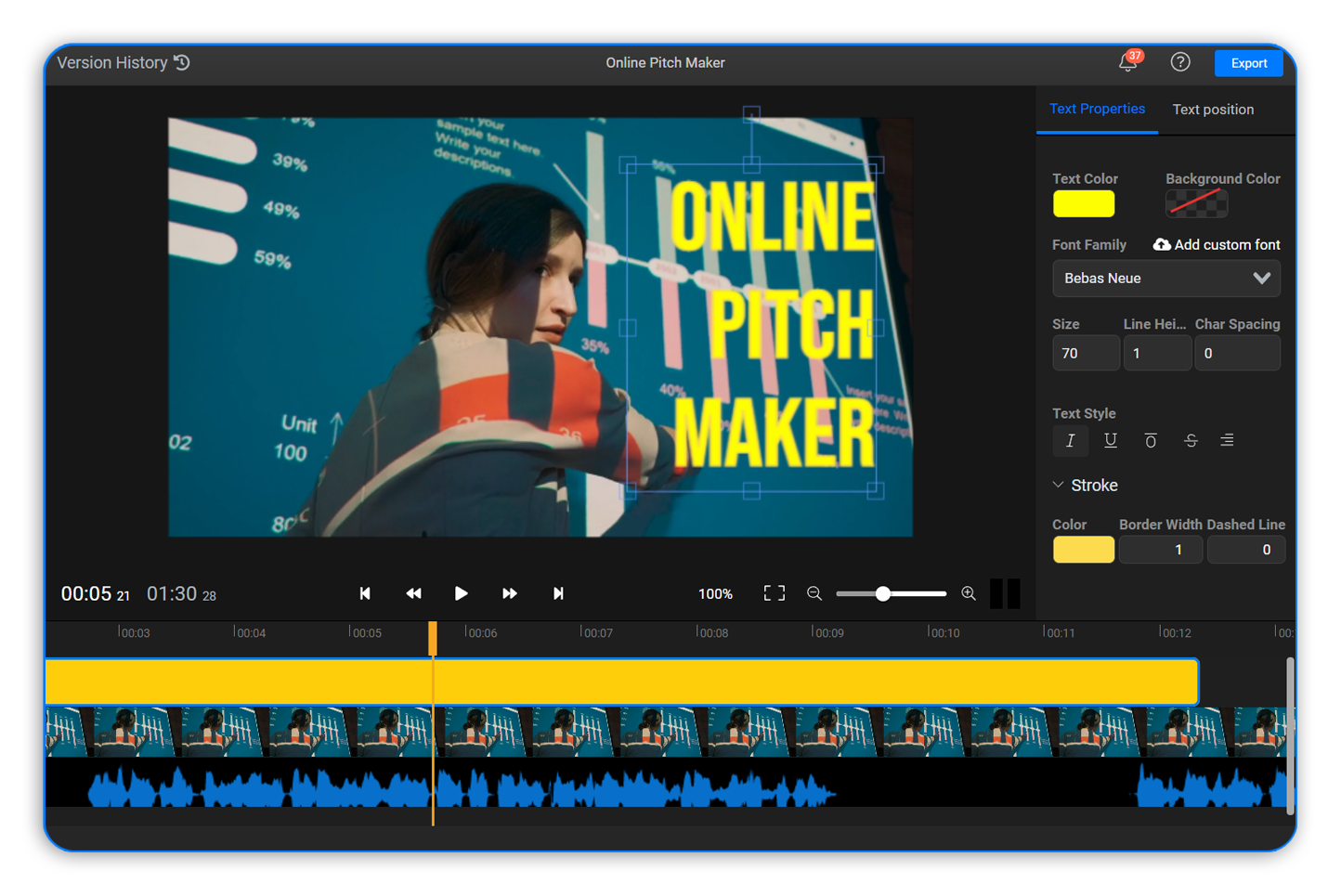Export the project
Screen dimensions: 1341x896
pyautogui.click(x=1248, y=62)
